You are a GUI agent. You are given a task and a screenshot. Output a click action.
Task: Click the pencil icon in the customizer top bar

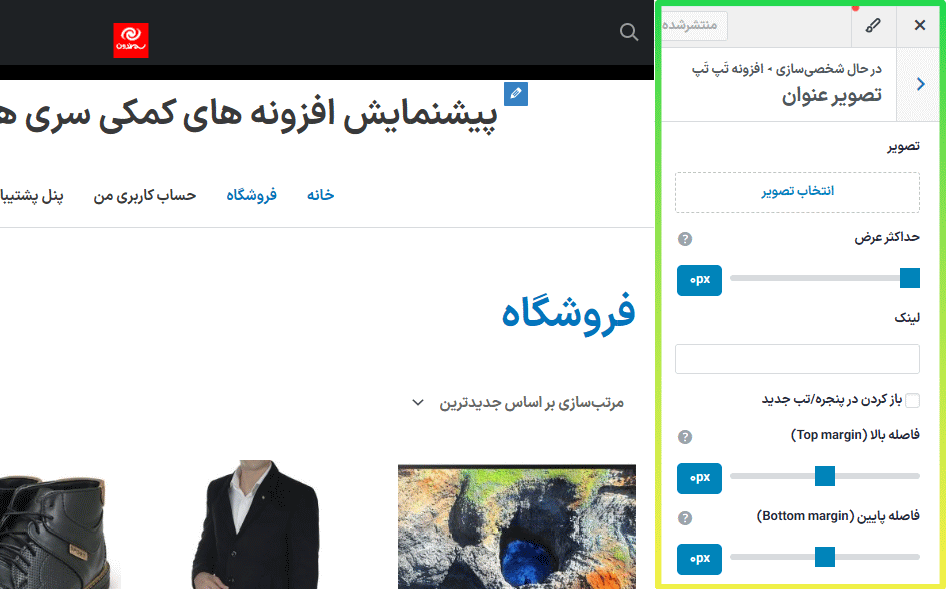pyautogui.click(x=874, y=25)
